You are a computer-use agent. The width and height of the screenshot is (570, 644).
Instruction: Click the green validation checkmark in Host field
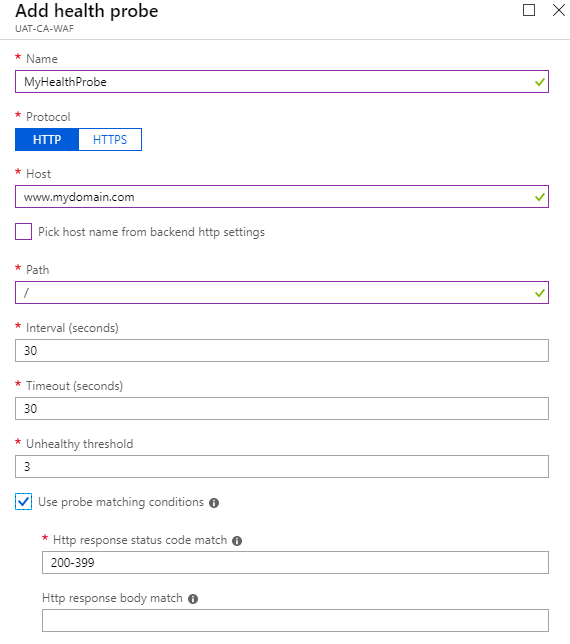pyautogui.click(x=540, y=197)
